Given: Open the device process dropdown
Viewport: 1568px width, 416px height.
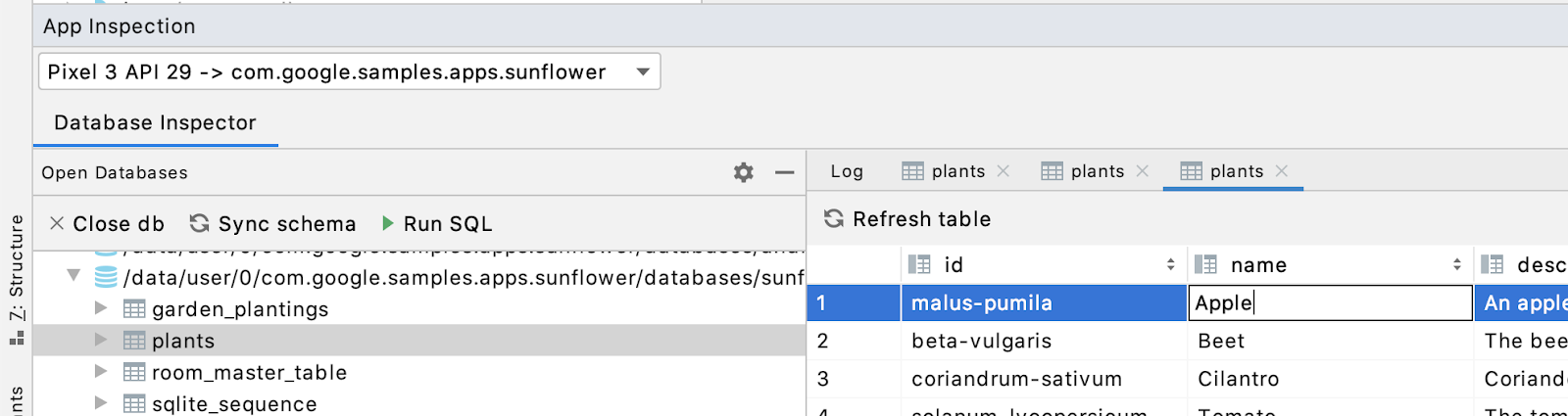Looking at the screenshot, I should [x=643, y=71].
